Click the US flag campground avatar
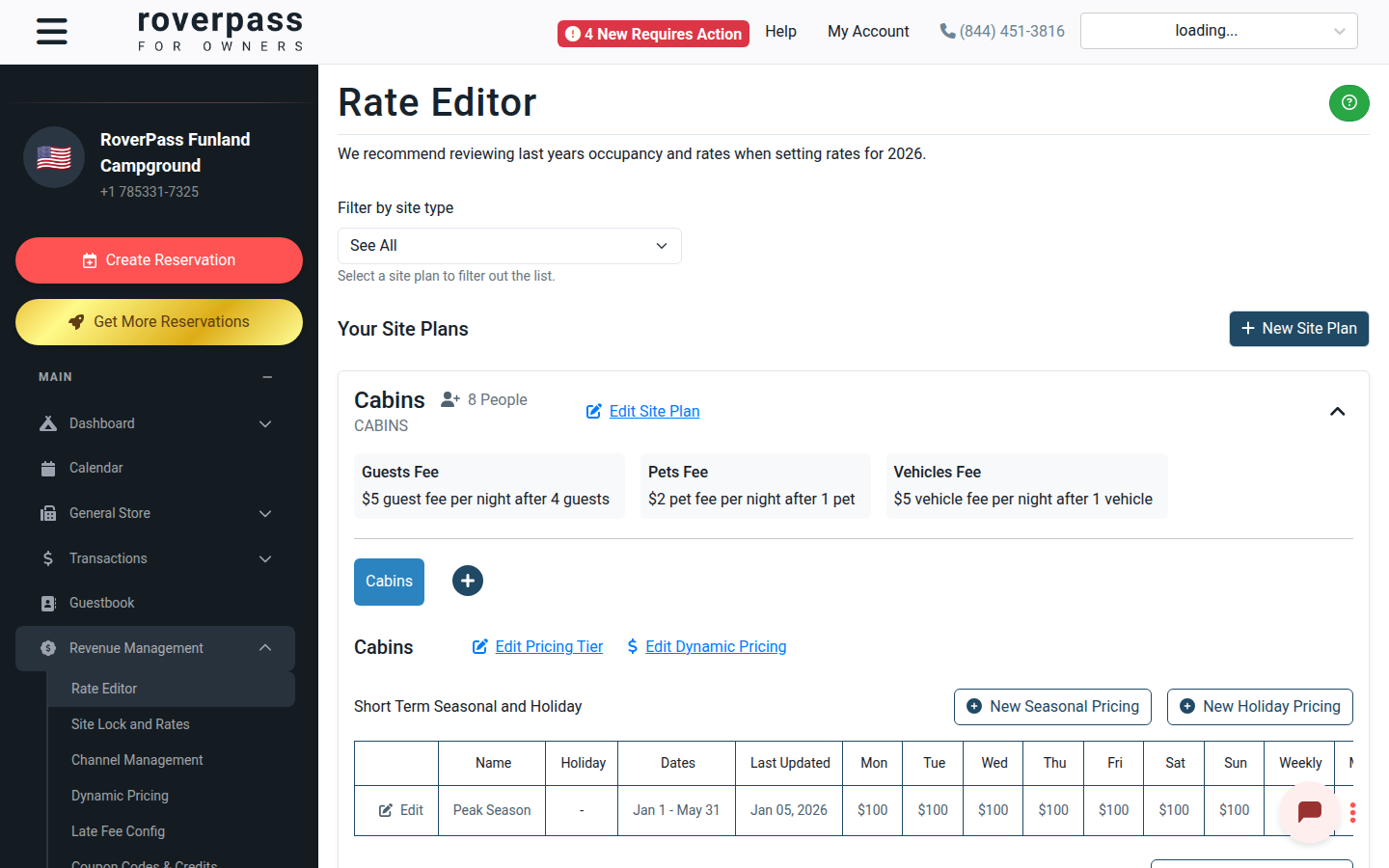 54,157
